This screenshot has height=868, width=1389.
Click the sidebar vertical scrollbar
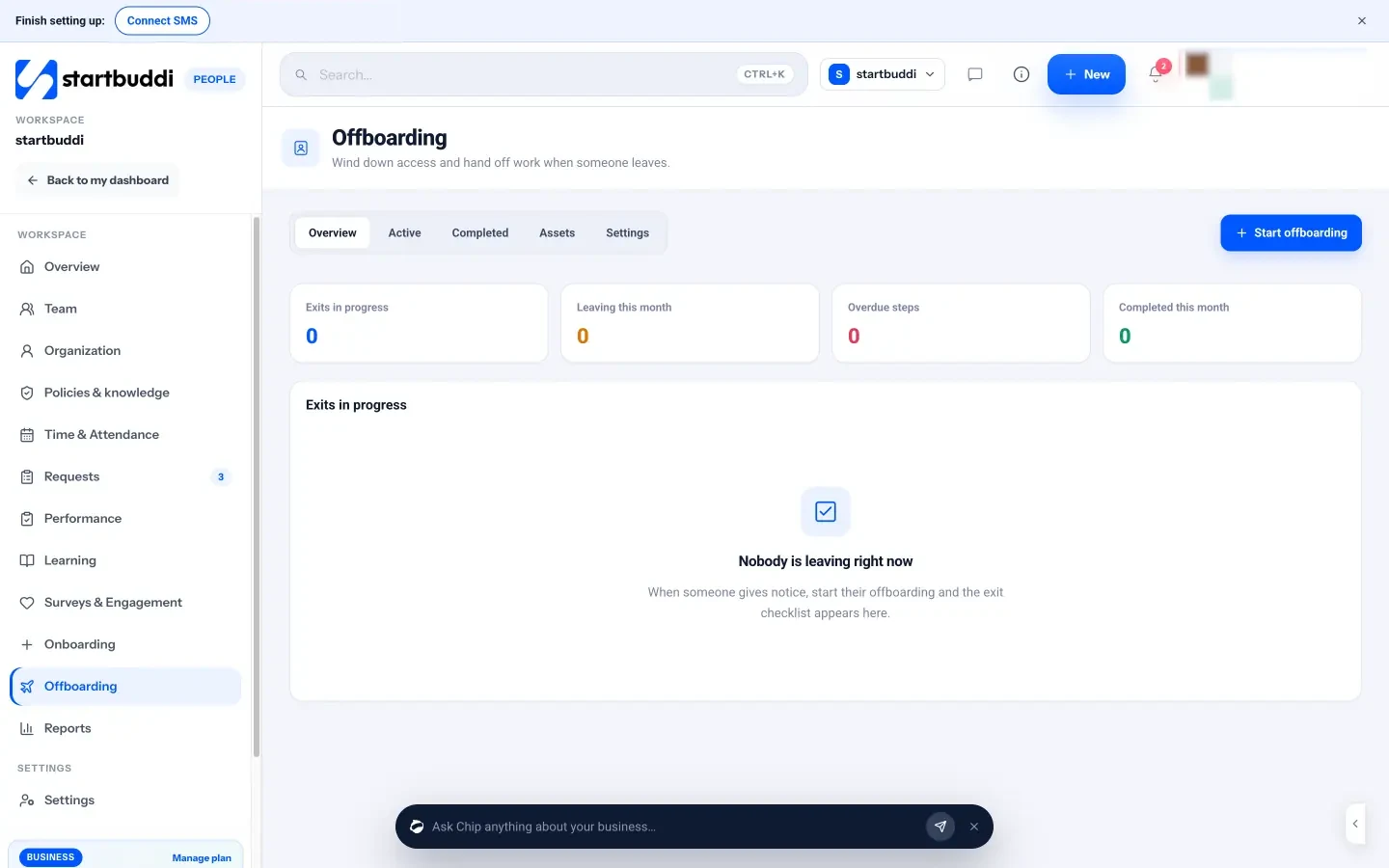(x=256, y=487)
